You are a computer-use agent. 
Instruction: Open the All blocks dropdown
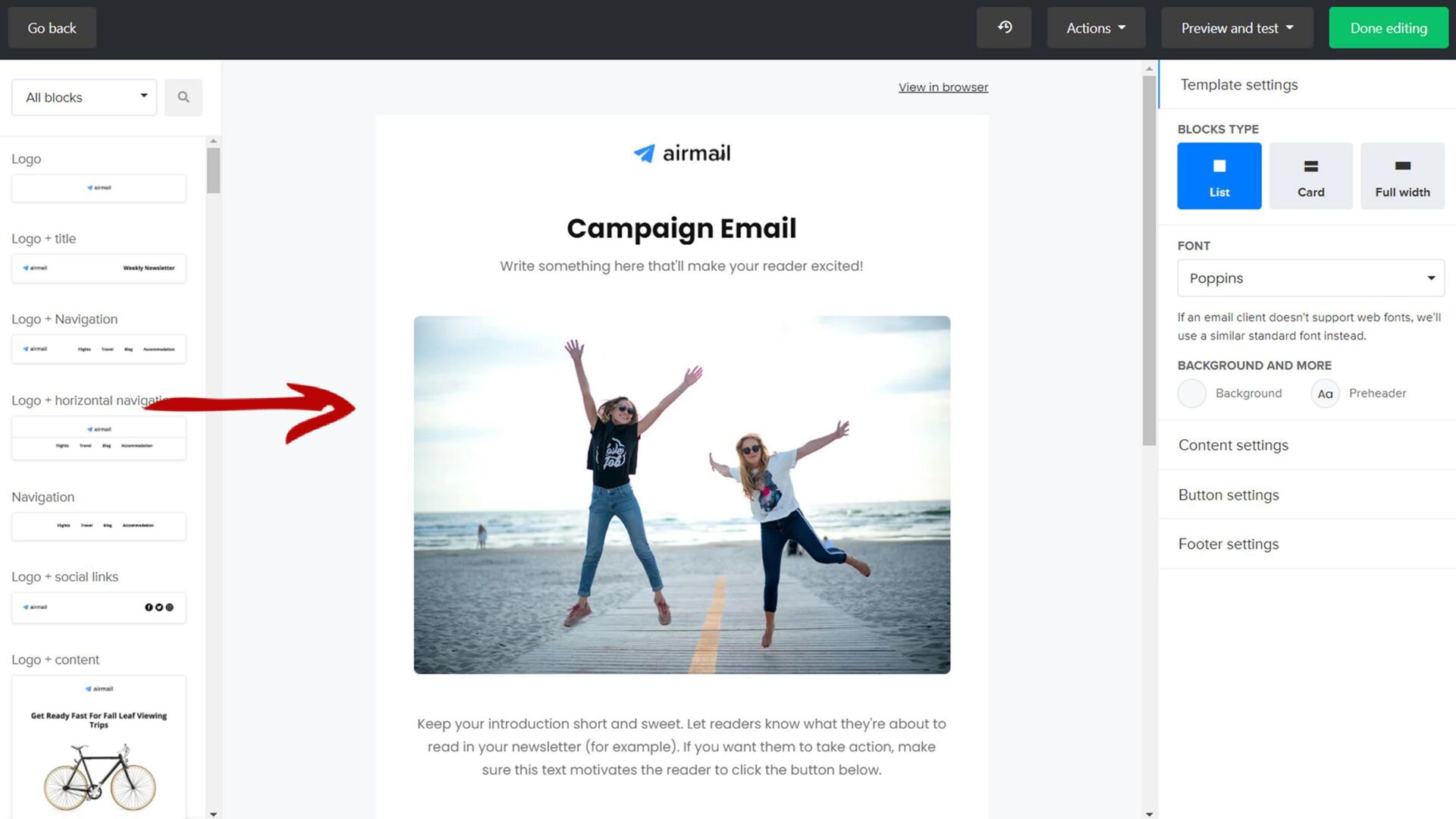[84, 97]
